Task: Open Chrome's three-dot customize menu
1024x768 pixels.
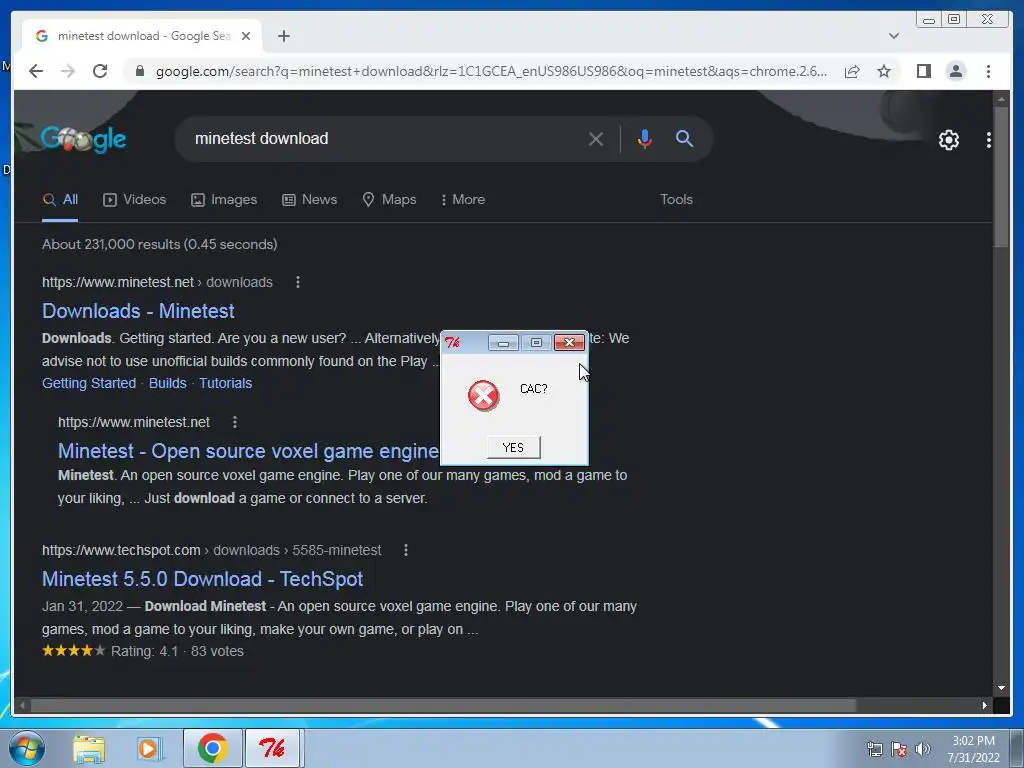Action: coord(988,71)
